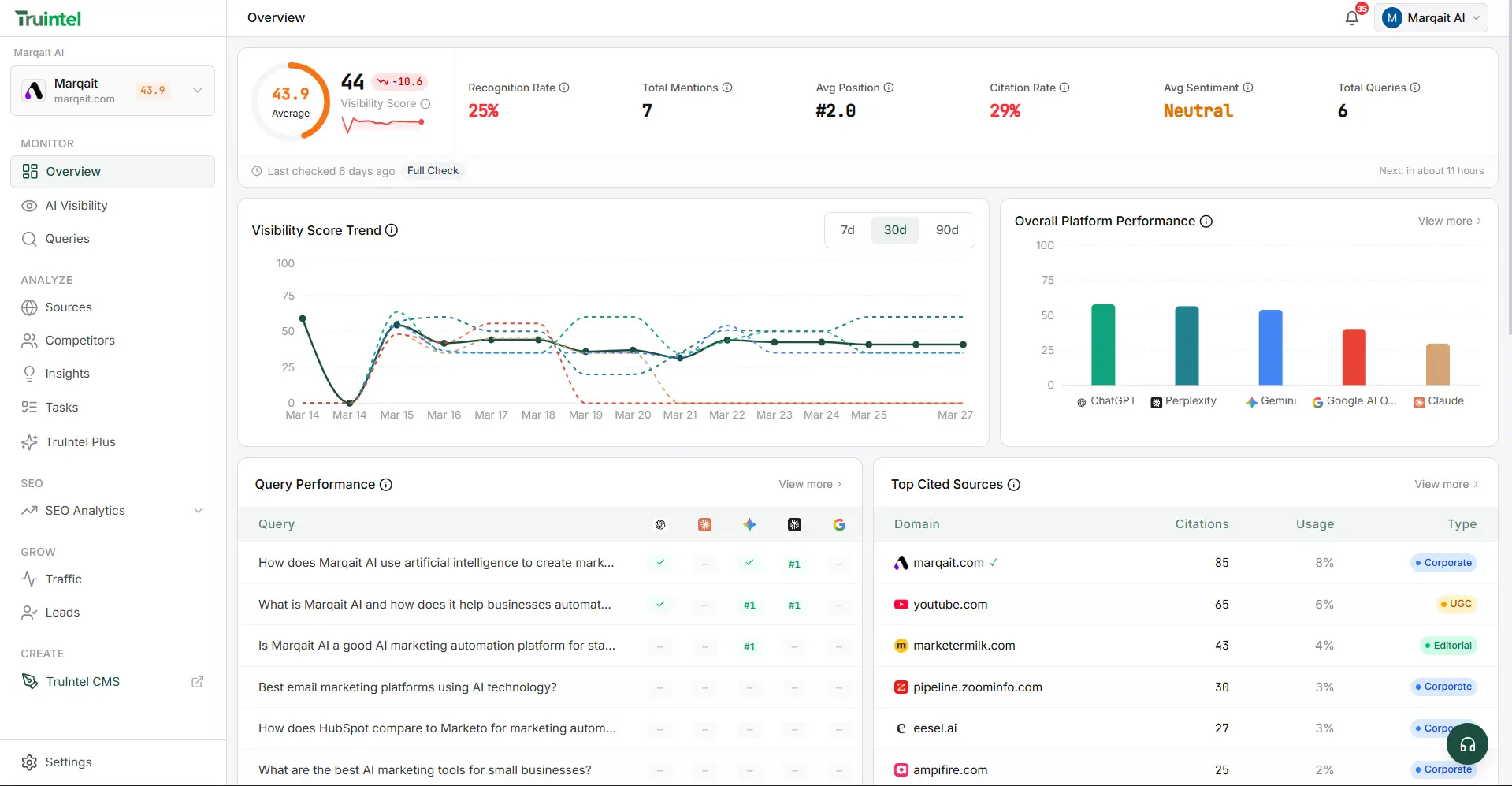Viewport: 1512px width, 786px height.
Task: Click View more on Top Cited Sources
Action: 1445,484
